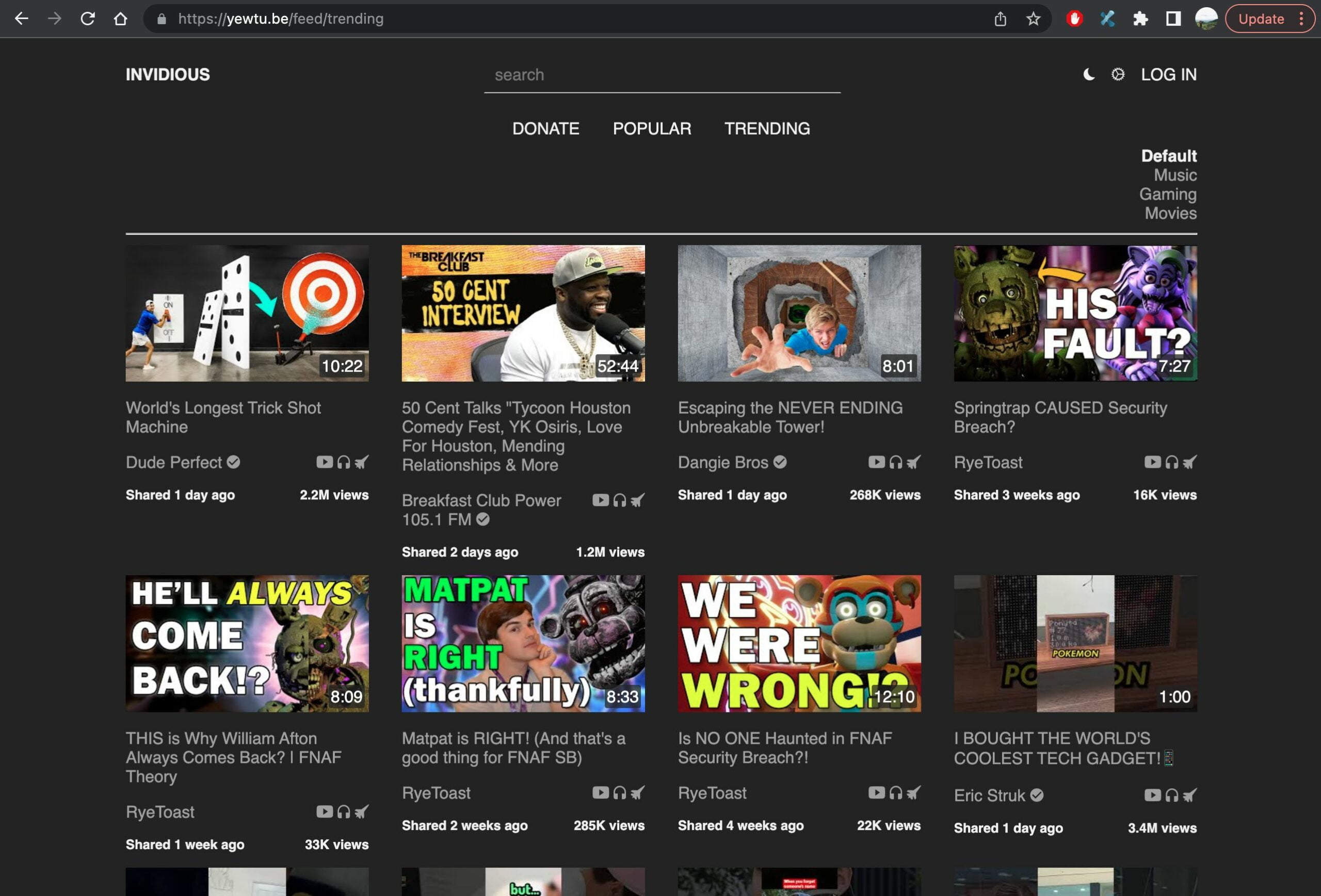Click '3.4M views' text
Viewport: 1321px width, 896px height.
pos(1163,827)
